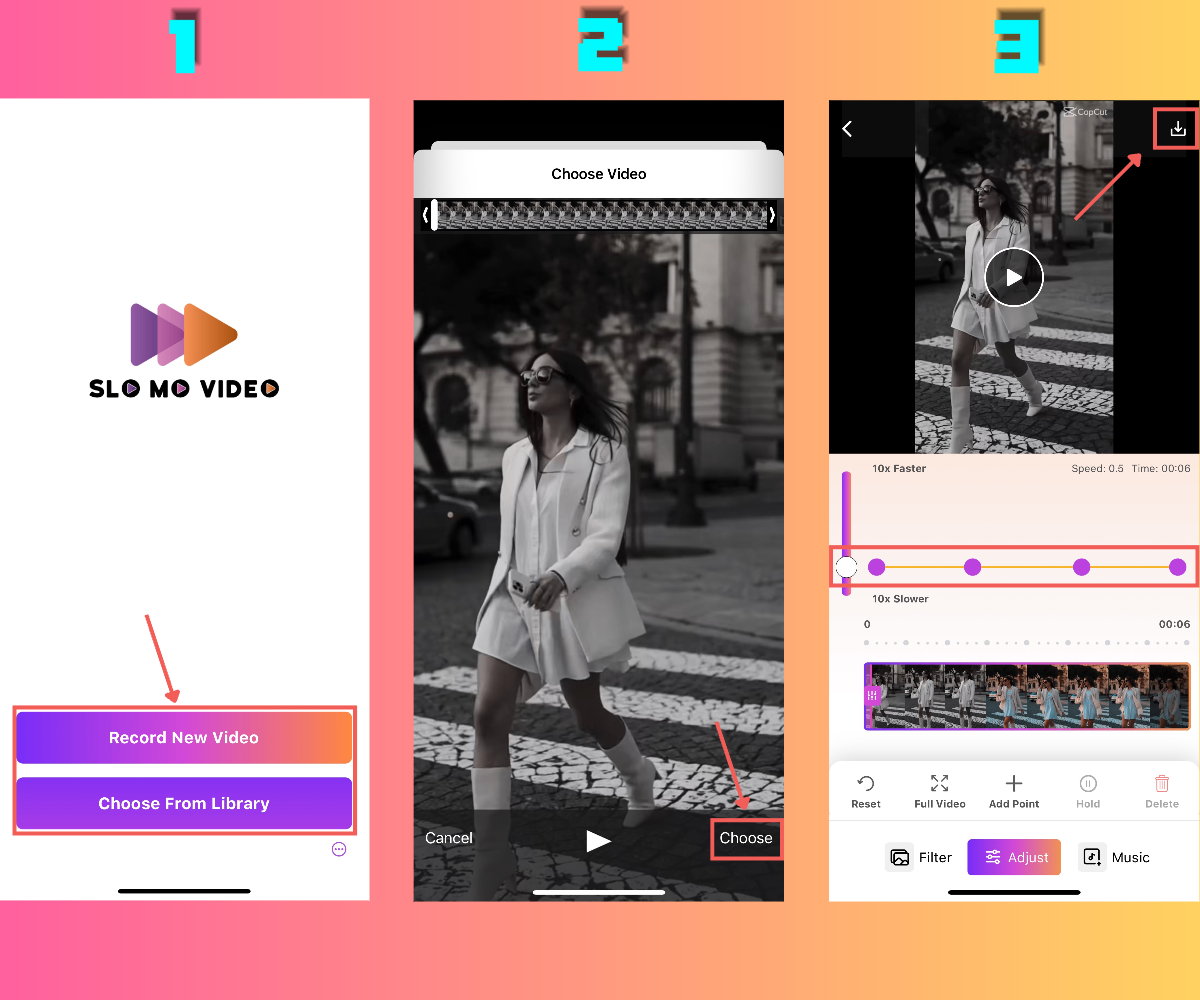
Task: Click the '10x Slower' label
Action: coord(900,599)
